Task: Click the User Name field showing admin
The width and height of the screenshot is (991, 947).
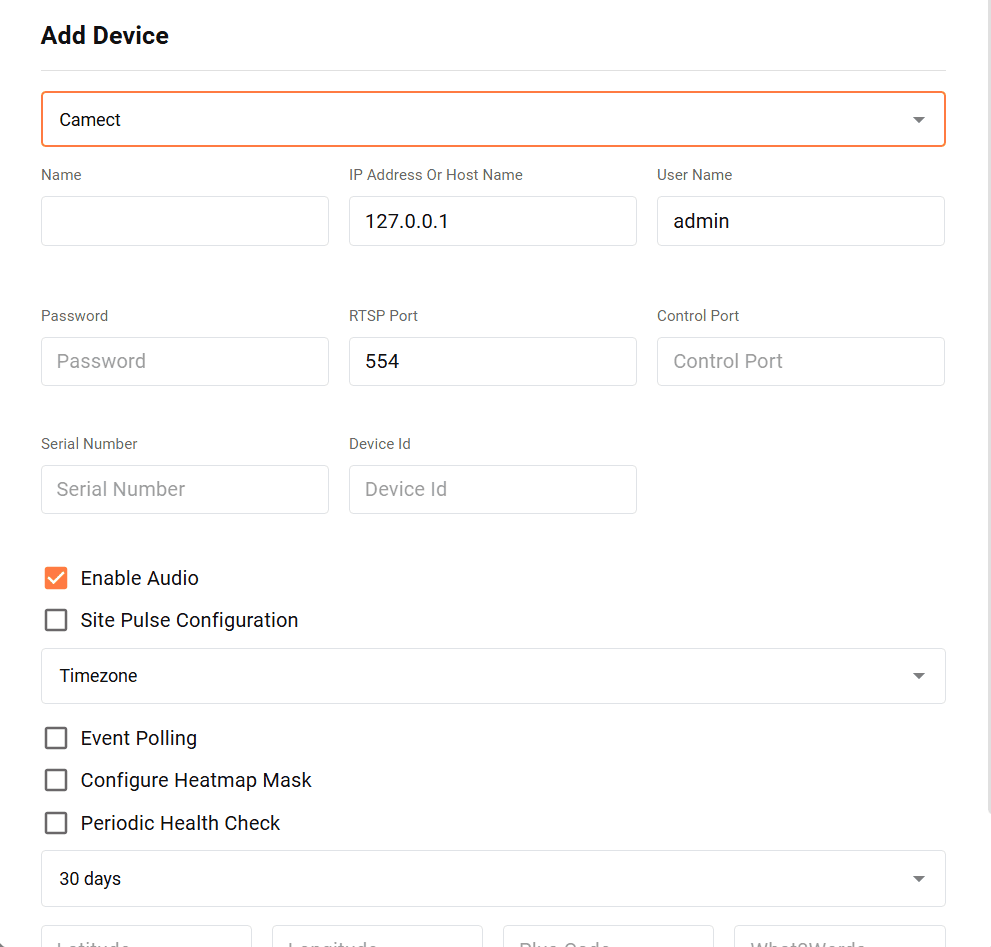Action: (x=800, y=221)
